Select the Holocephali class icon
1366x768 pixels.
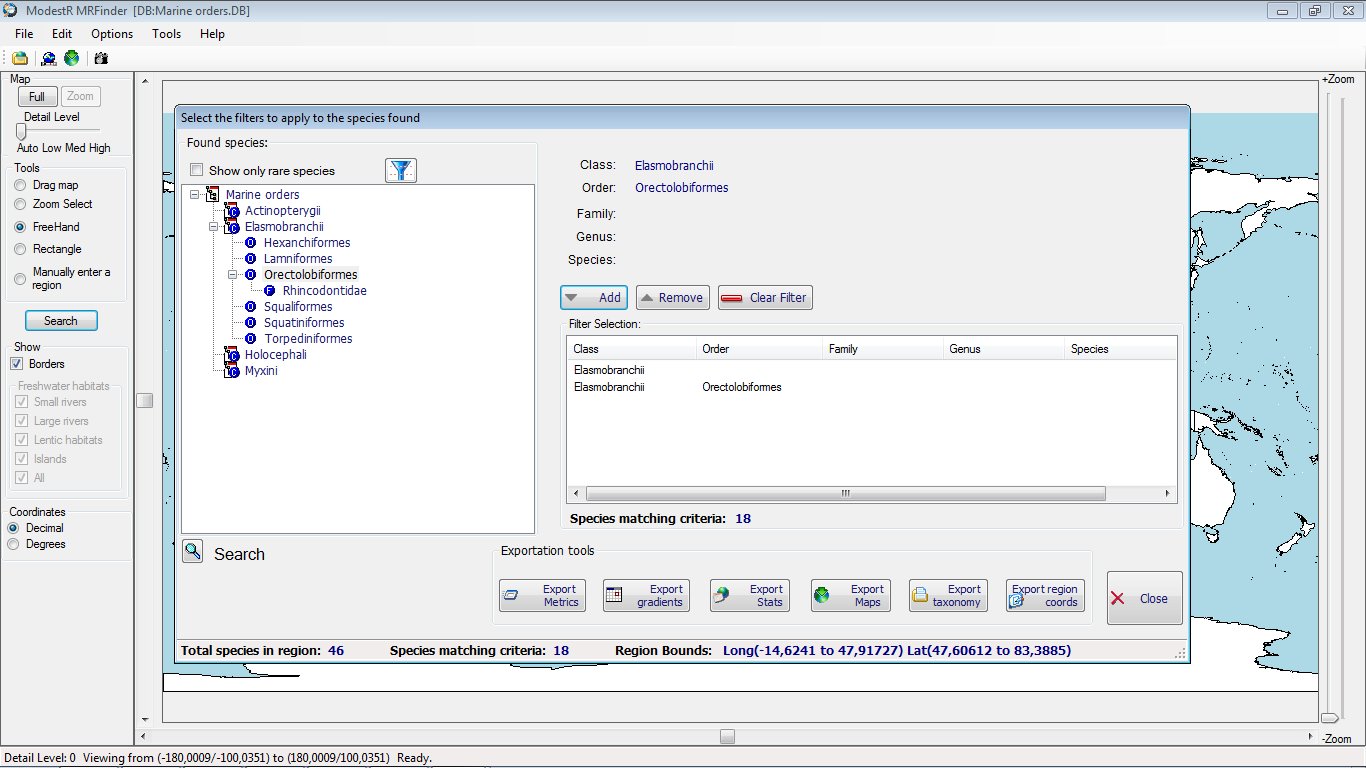click(x=232, y=354)
